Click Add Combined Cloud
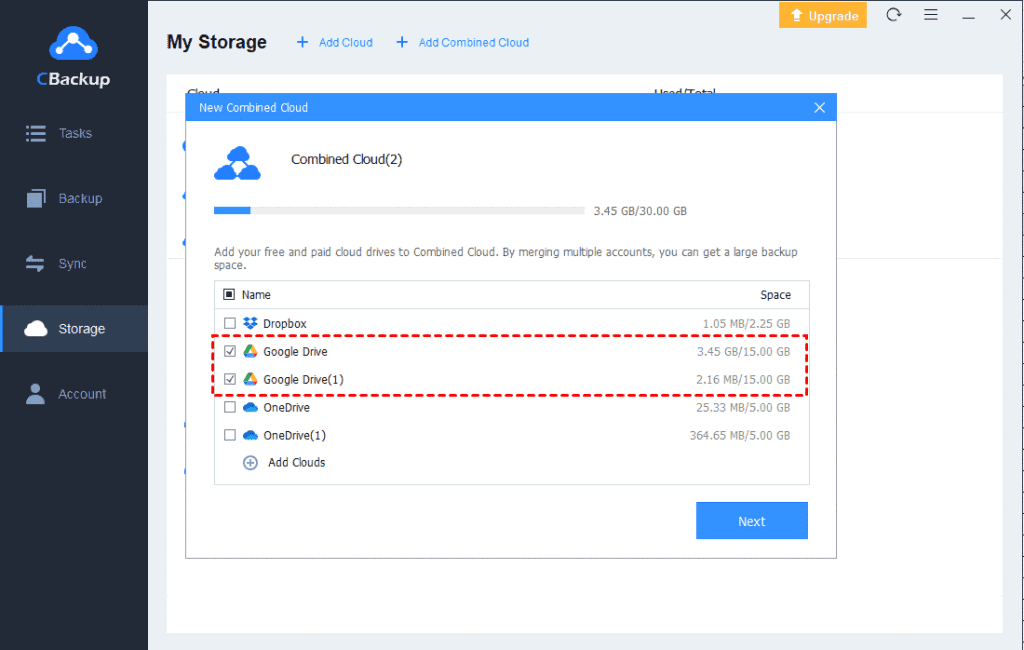The width and height of the screenshot is (1024, 650). point(462,42)
